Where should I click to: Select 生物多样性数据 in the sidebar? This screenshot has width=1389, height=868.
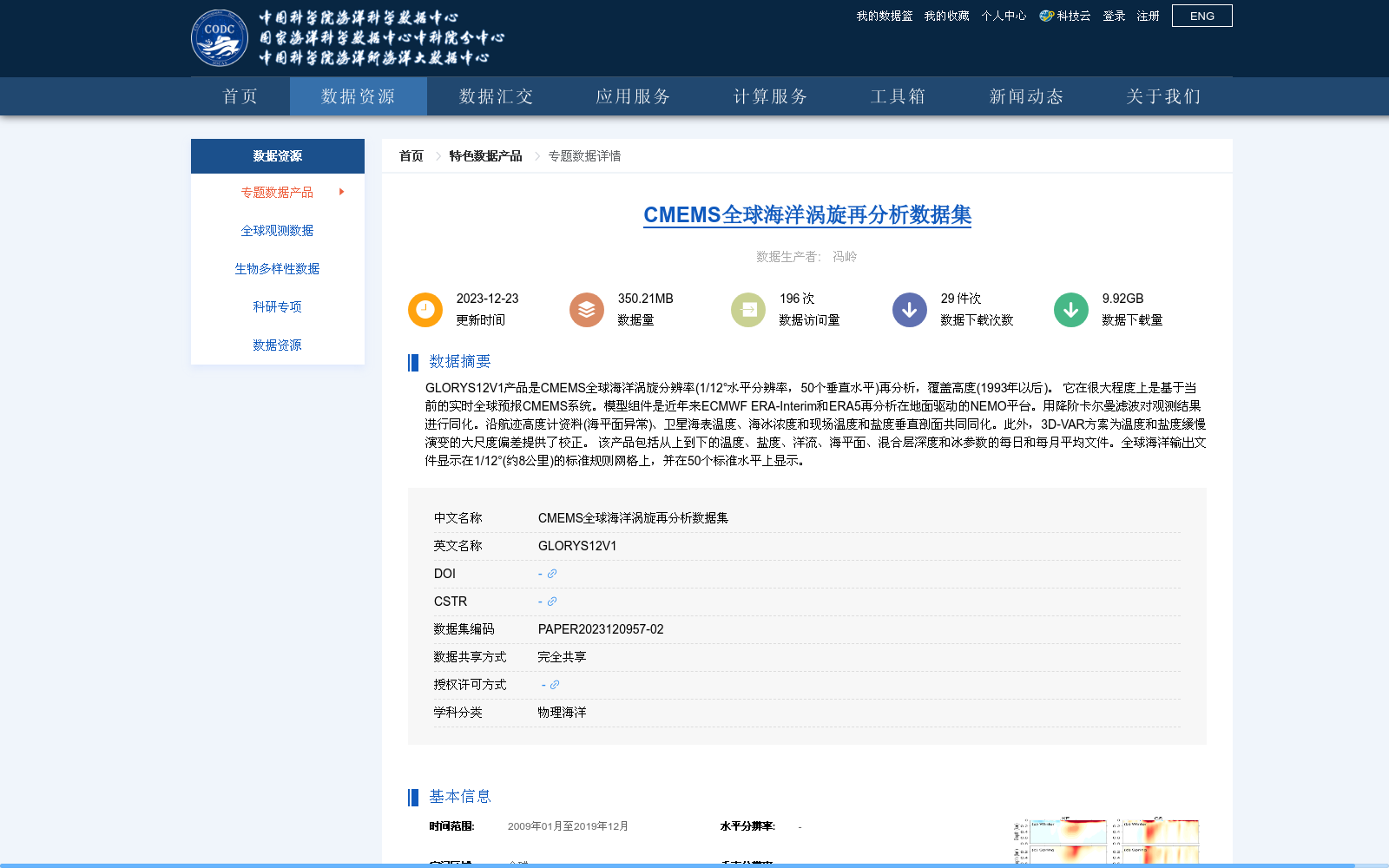coord(277,268)
